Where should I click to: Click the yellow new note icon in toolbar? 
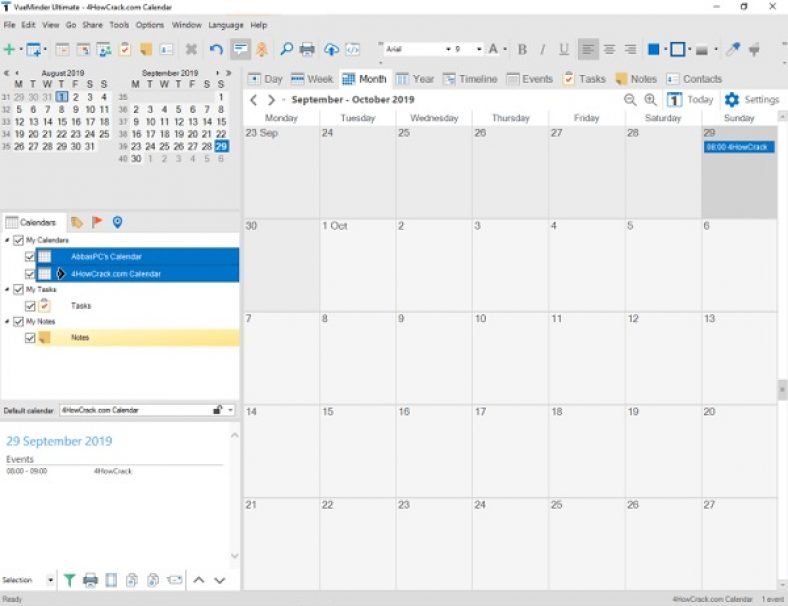146,49
